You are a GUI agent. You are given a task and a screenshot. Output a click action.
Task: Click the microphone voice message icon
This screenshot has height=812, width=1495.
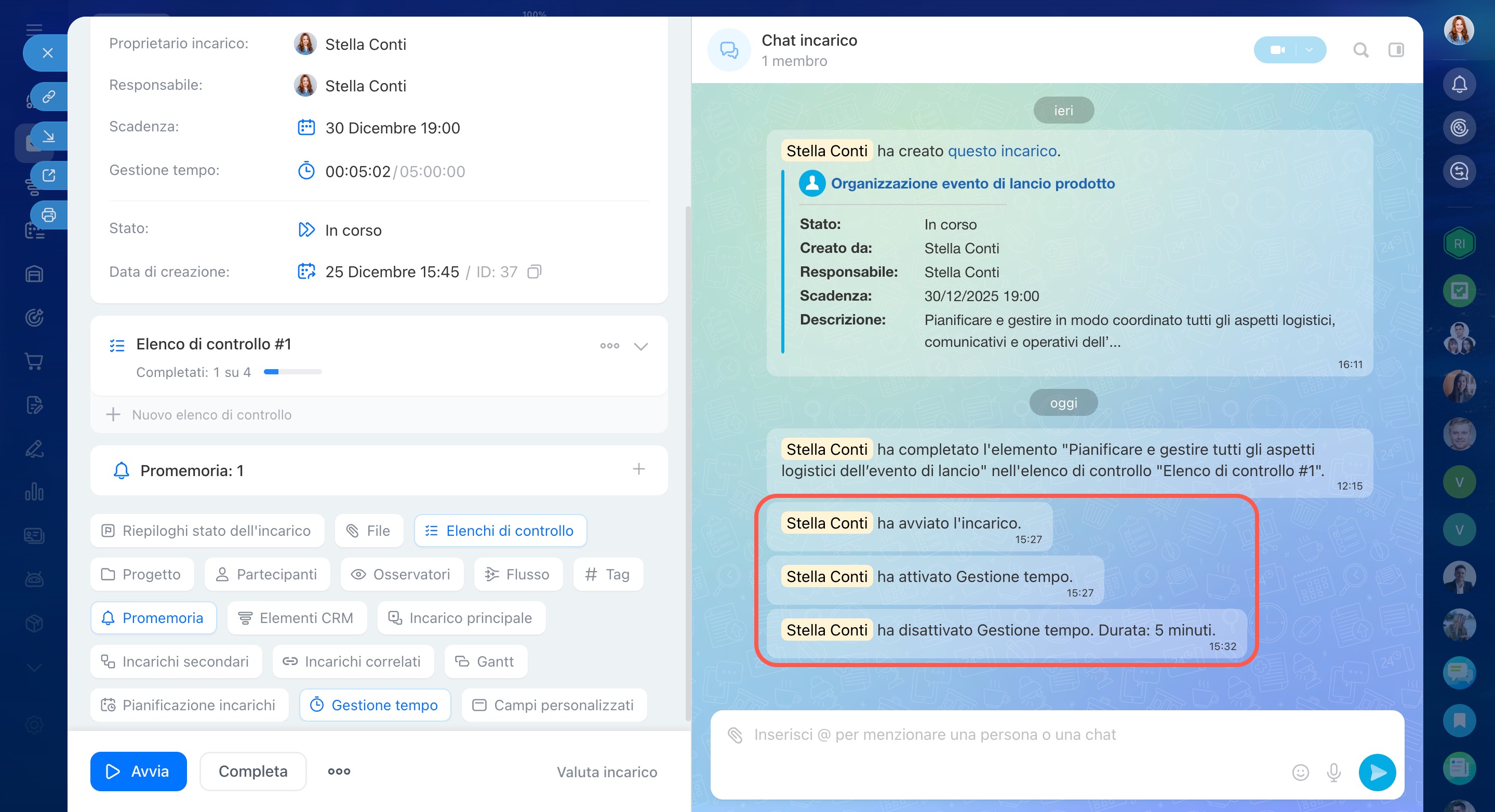tap(1333, 772)
